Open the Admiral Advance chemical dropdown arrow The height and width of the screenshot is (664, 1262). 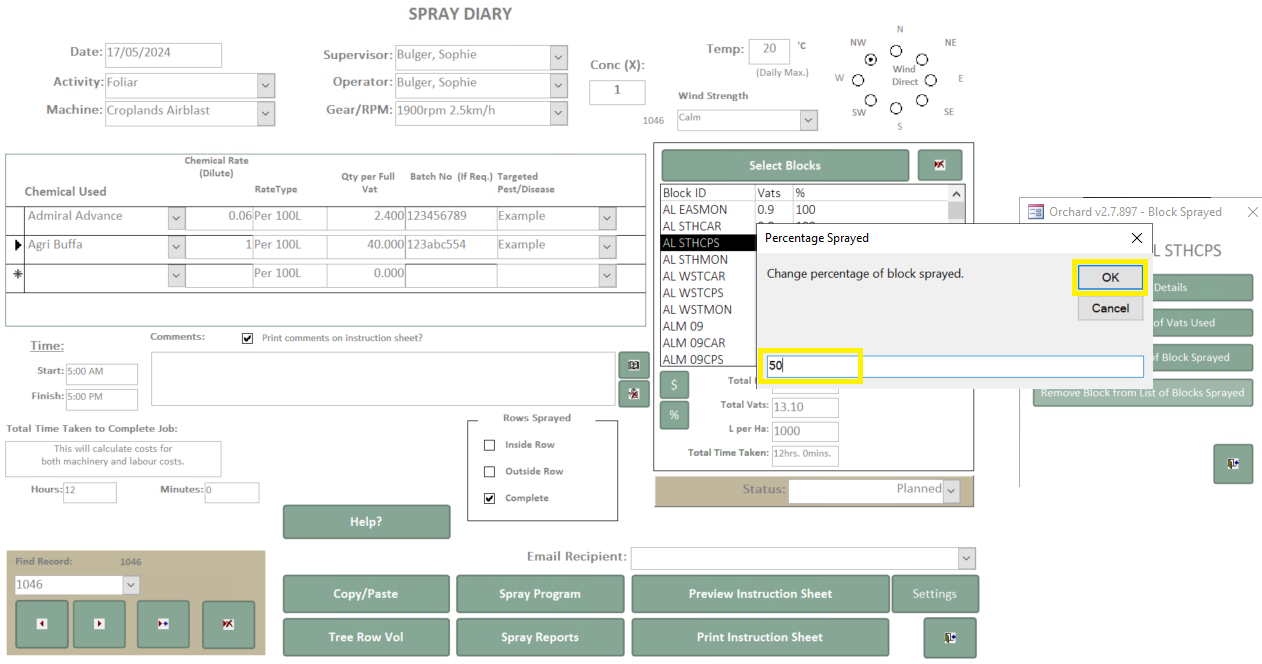pyautogui.click(x=177, y=217)
